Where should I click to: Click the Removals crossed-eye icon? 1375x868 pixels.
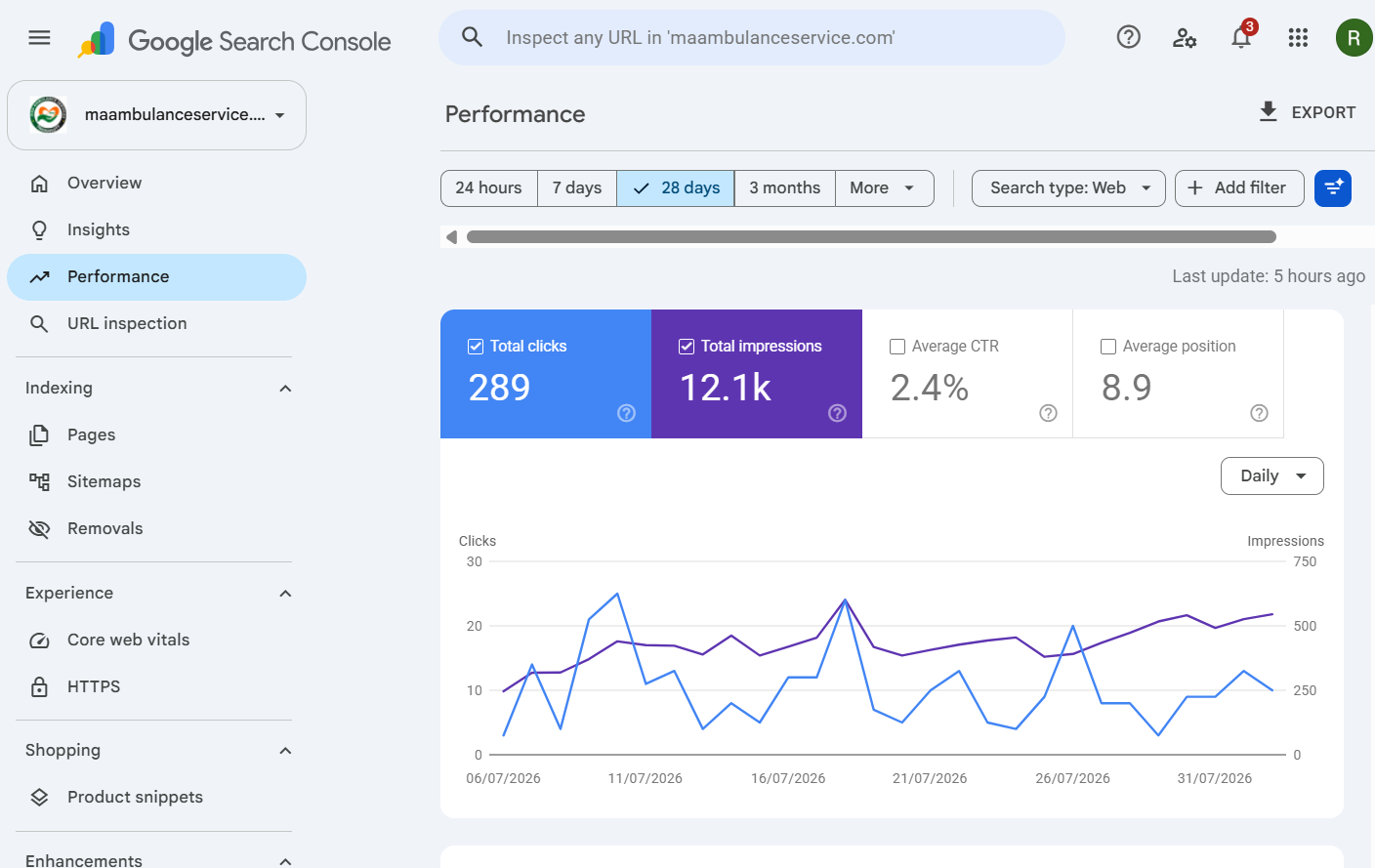[x=39, y=528]
